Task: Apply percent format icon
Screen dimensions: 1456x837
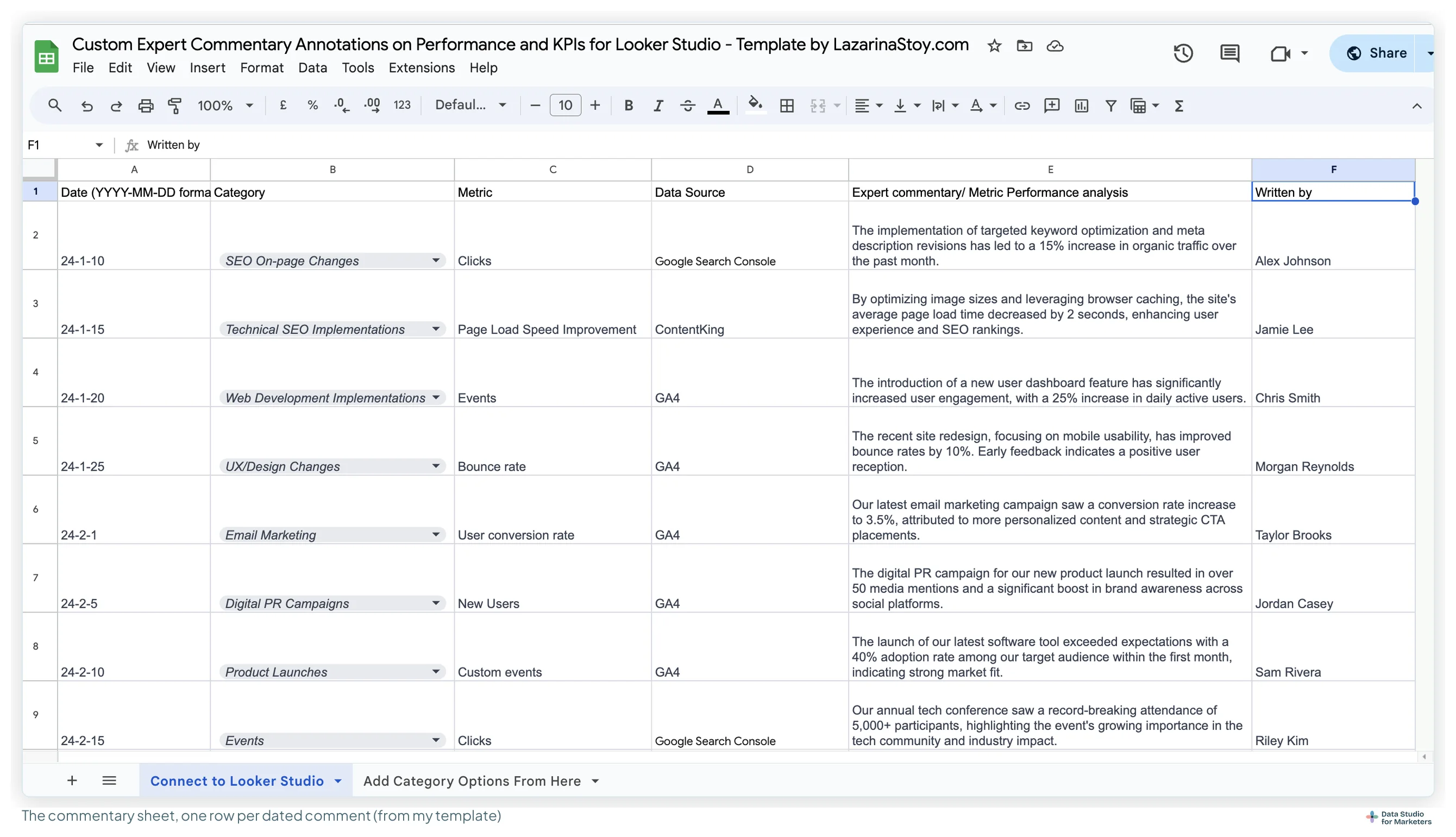Action: pyautogui.click(x=312, y=105)
